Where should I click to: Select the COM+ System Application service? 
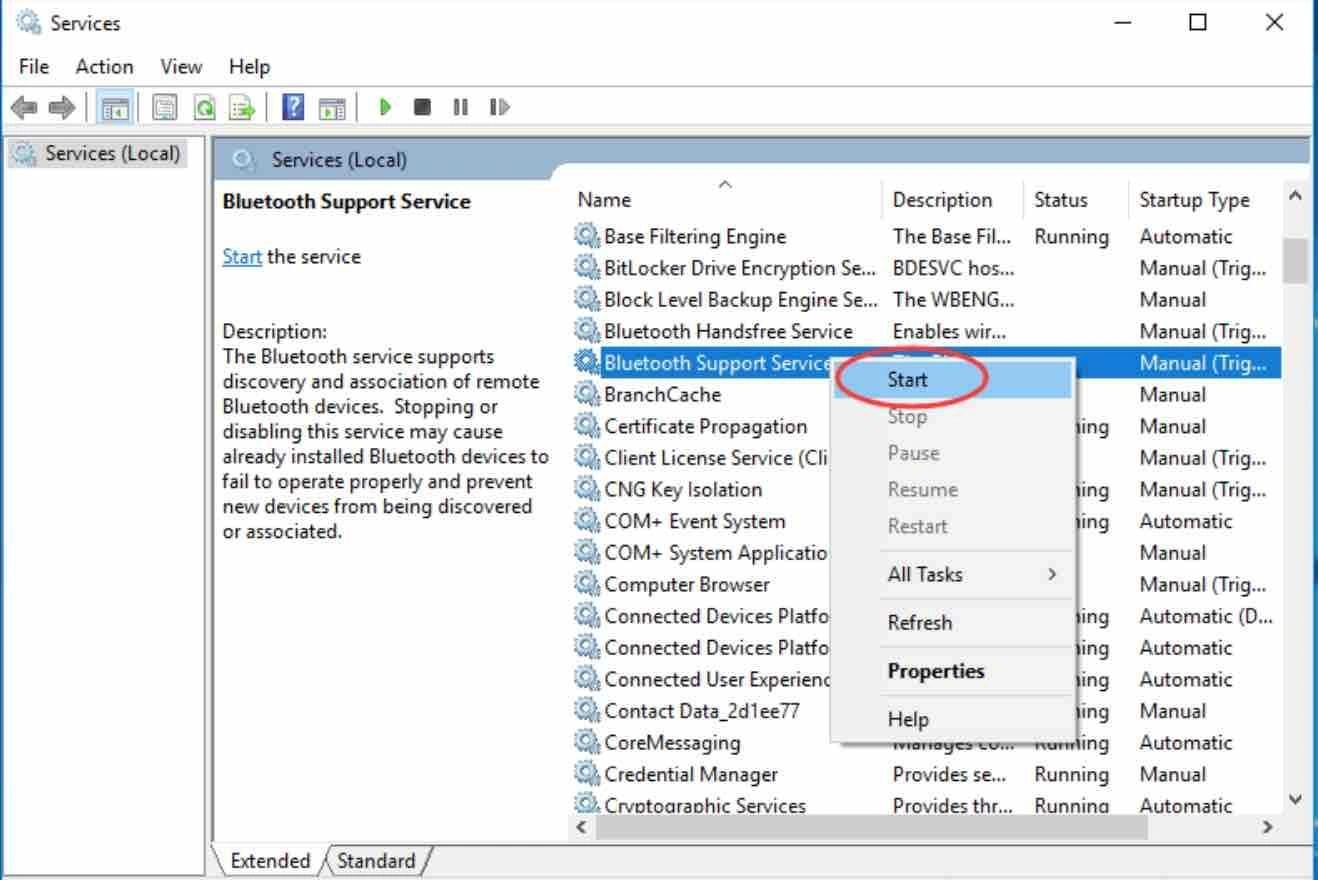click(x=716, y=553)
